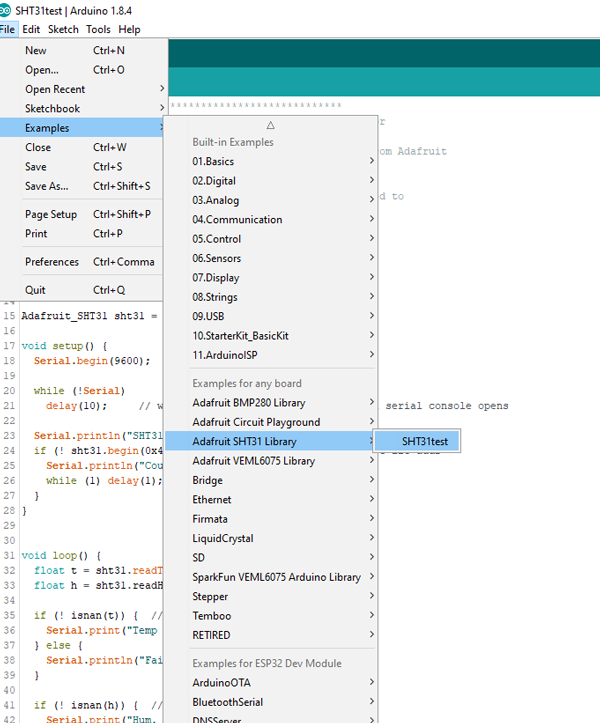Click line number 23 in editor gutter

[x=9, y=435]
